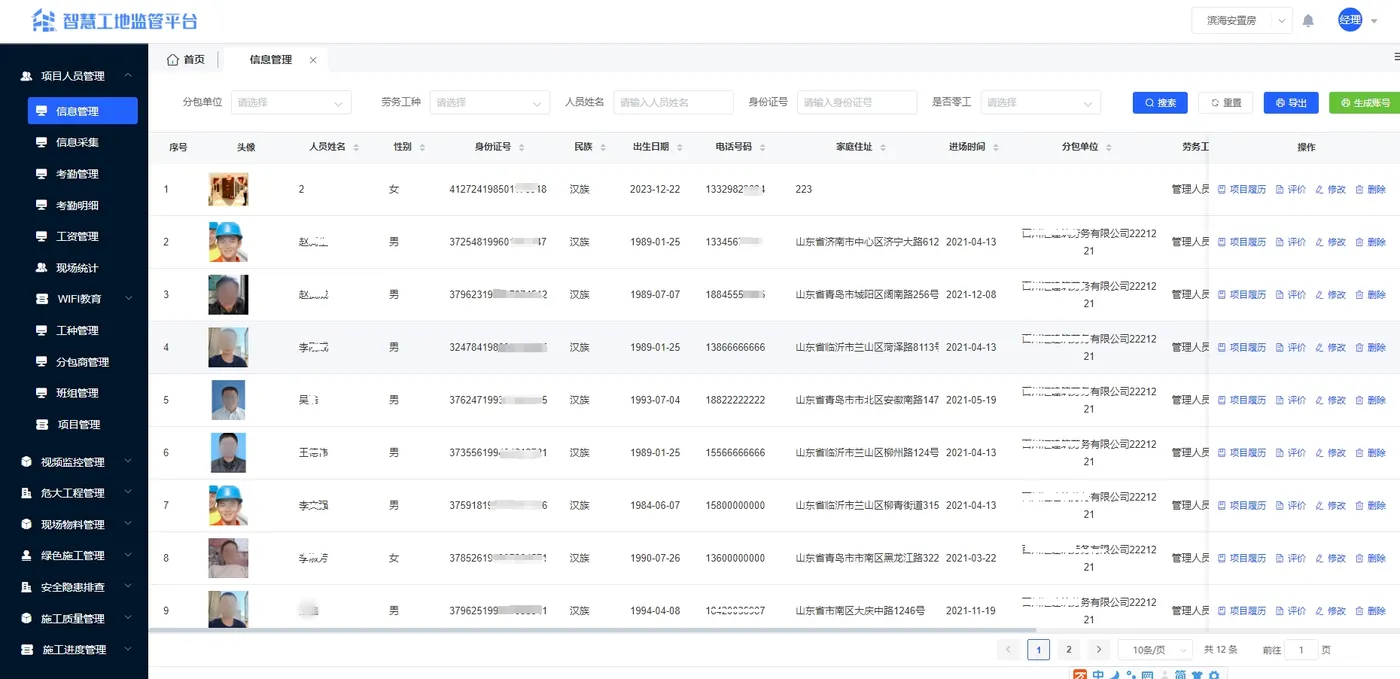Click 修改 for row 5

coord(1331,400)
